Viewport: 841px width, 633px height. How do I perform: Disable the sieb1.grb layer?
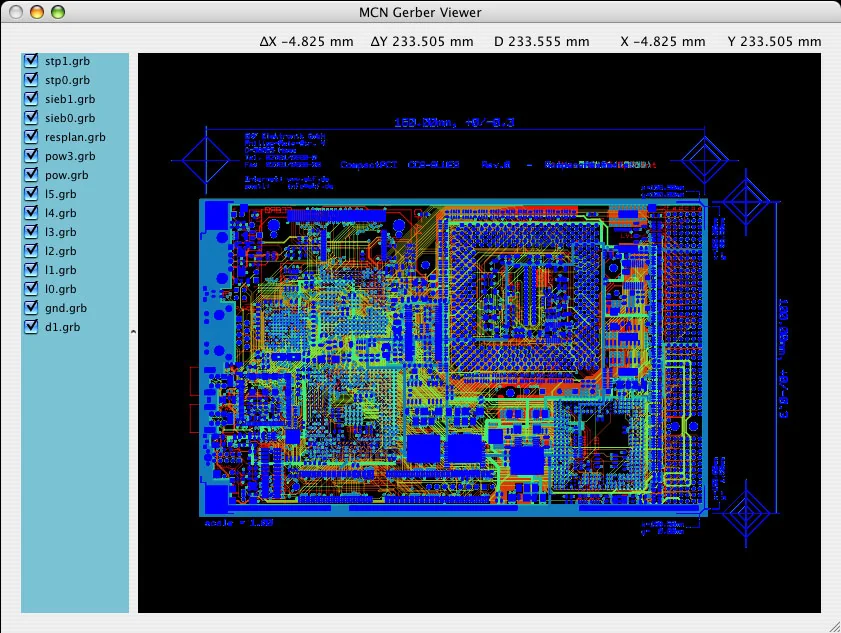point(30,98)
